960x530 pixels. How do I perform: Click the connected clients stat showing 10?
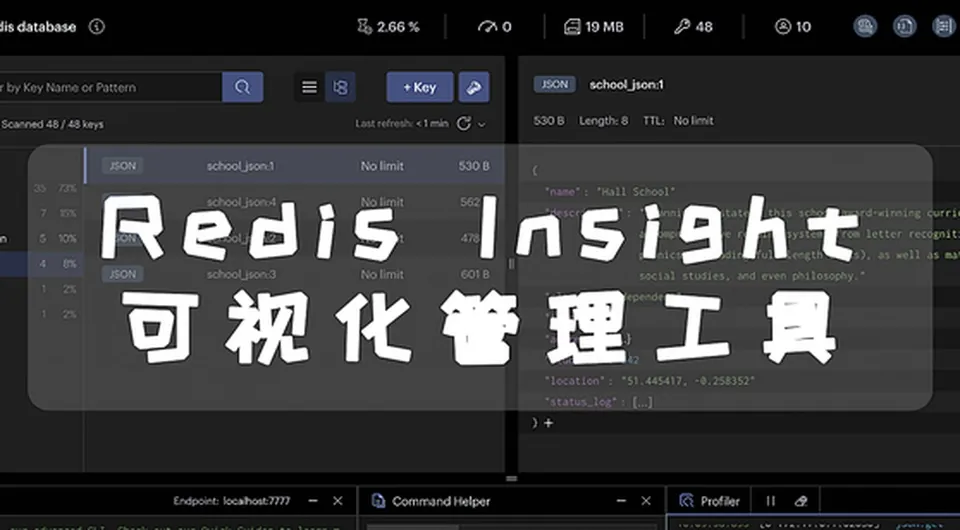pyautogui.click(x=793, y=27)
